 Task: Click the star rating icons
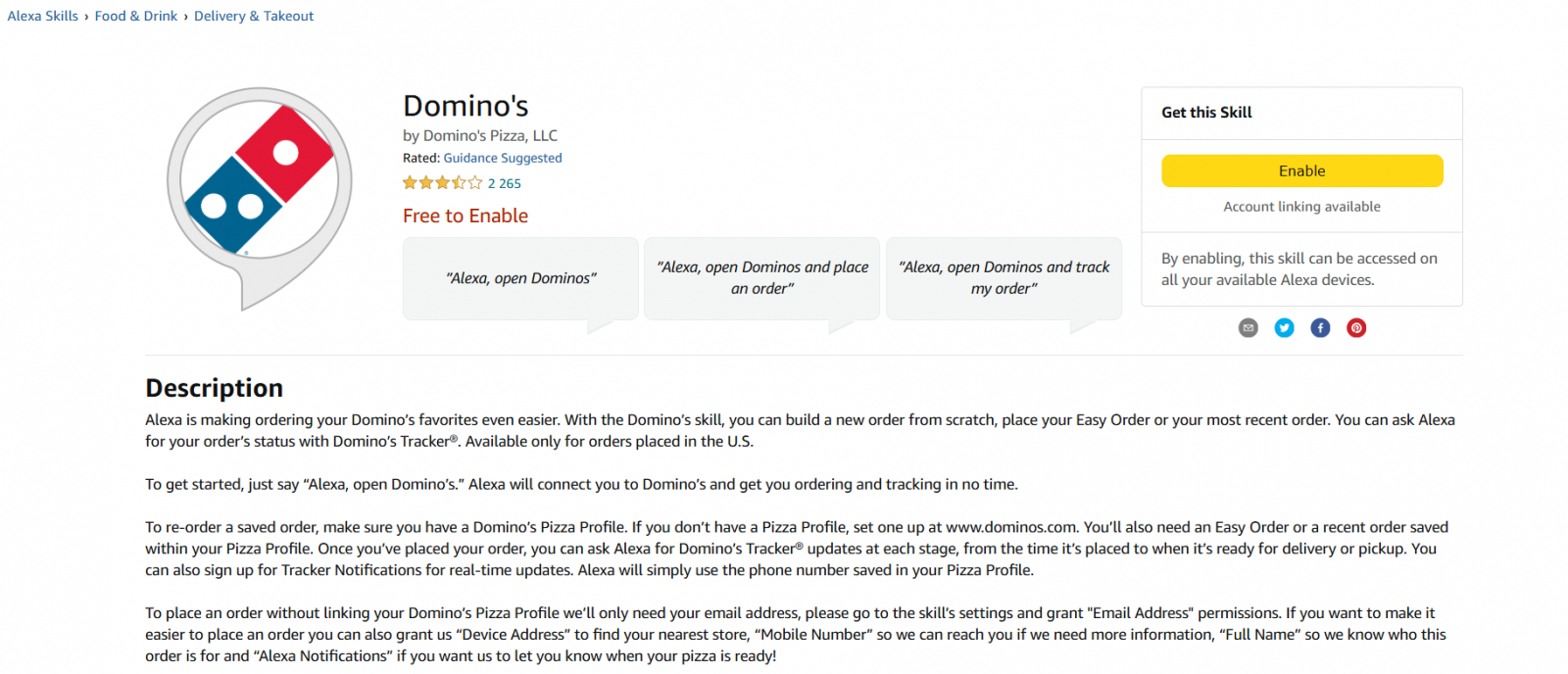tap(442, 183)
